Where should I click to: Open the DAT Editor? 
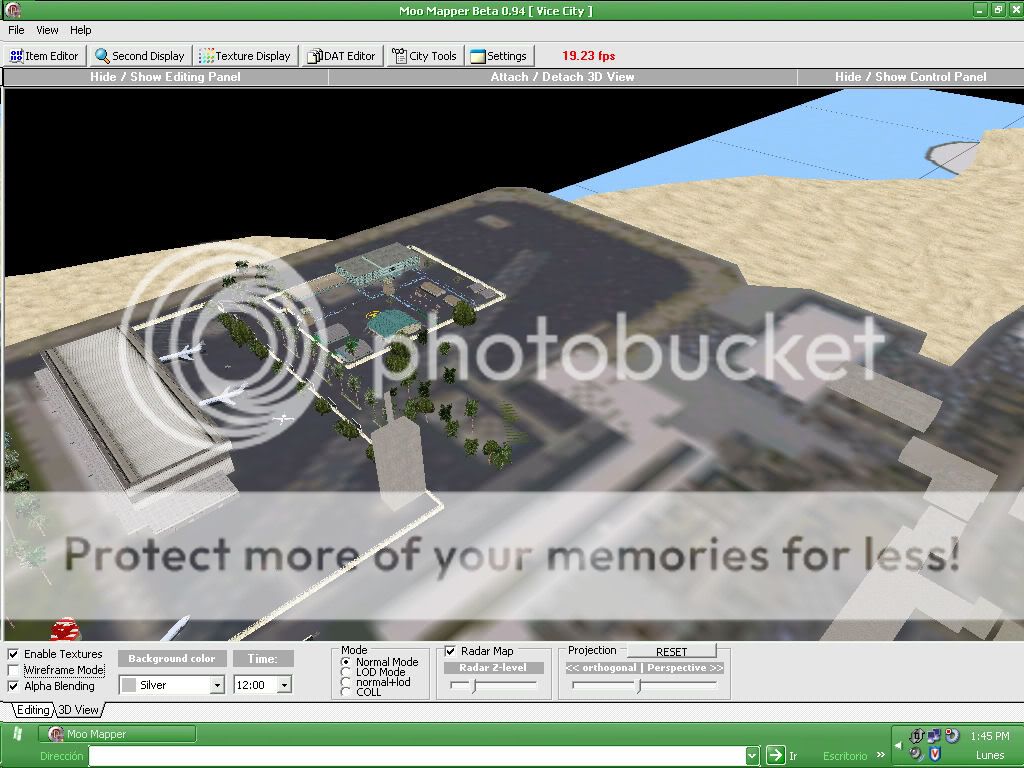pyautogui.click(x=342, y=56)
